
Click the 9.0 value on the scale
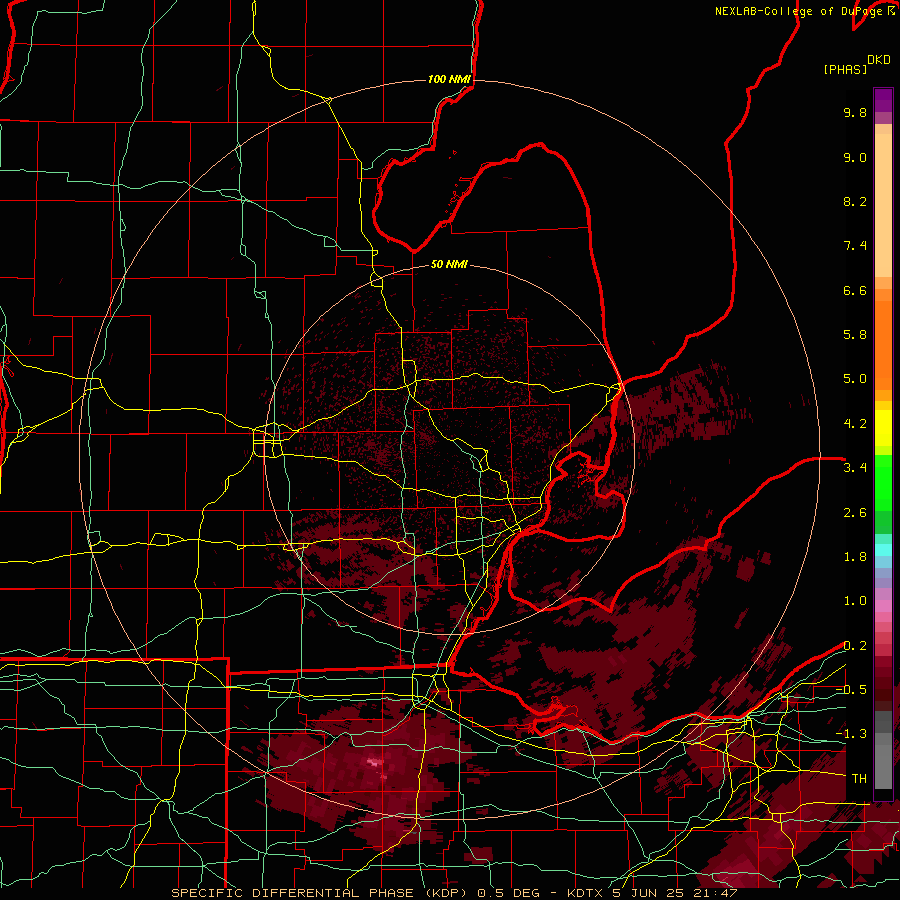[x=855, y=157]
